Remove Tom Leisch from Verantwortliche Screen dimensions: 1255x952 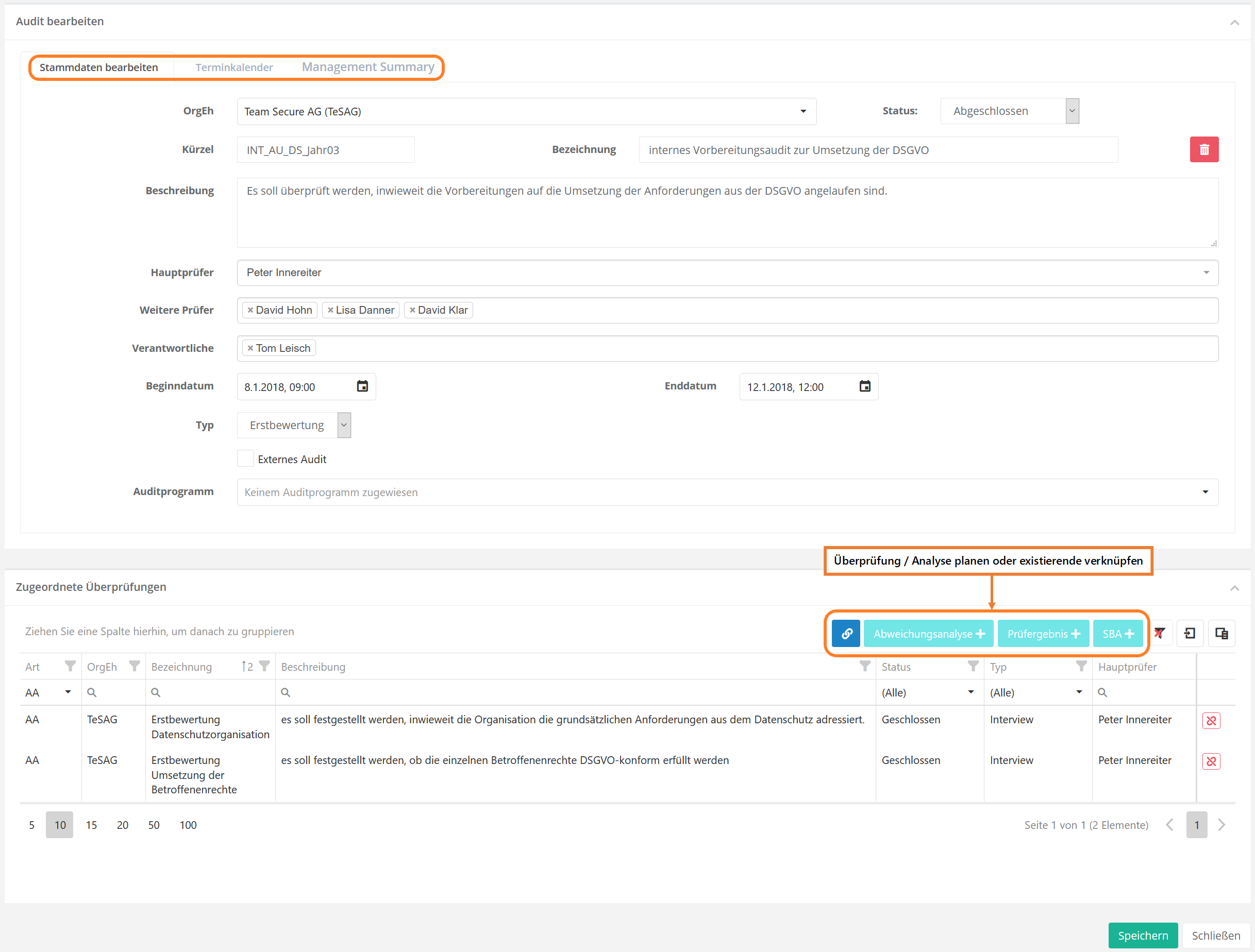pos(250,348)
